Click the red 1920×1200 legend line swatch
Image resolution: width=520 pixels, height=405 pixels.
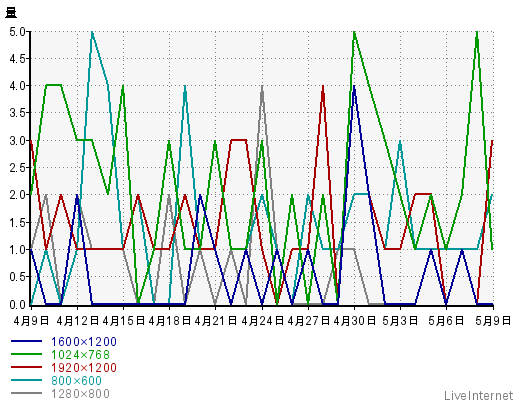pos(27,367)
